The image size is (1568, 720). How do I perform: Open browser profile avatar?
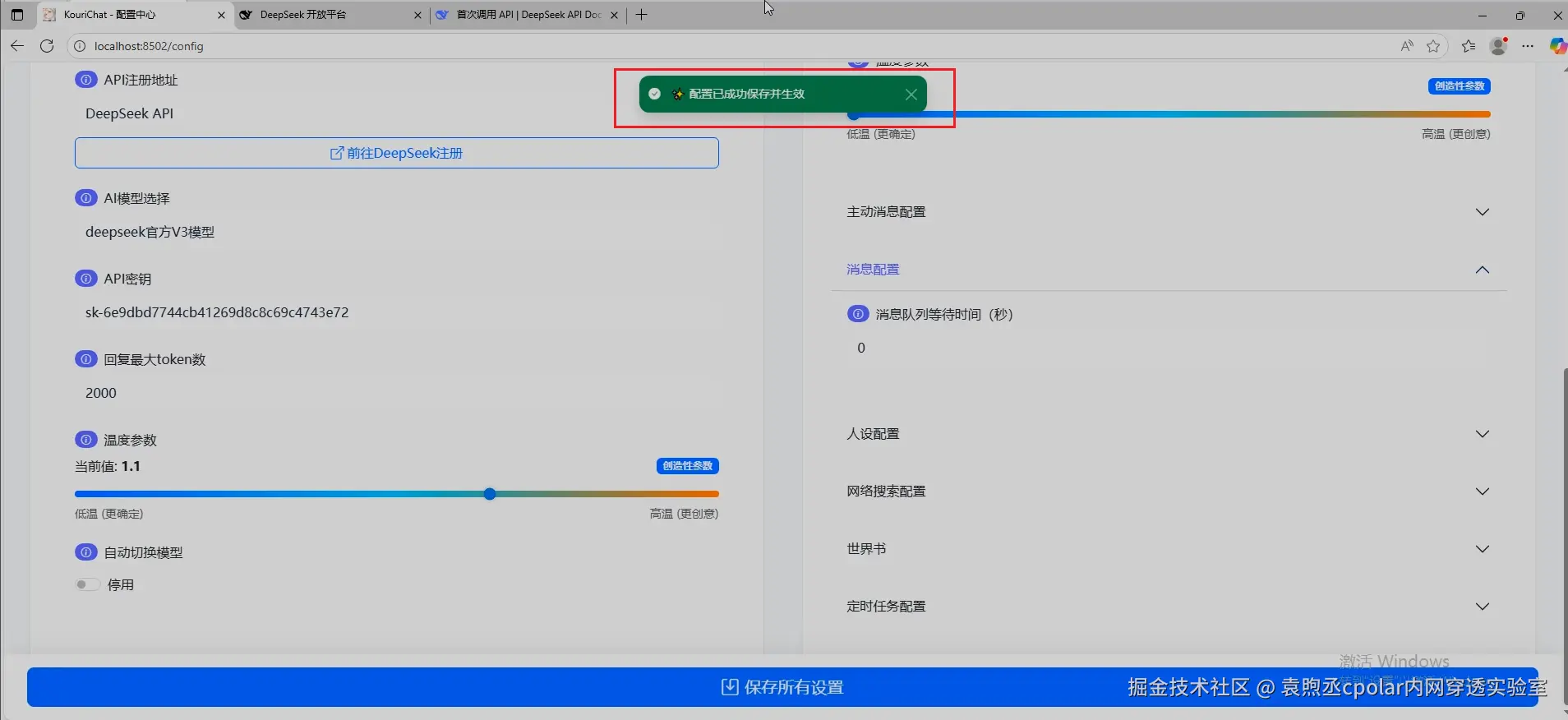click(1499, 46)
